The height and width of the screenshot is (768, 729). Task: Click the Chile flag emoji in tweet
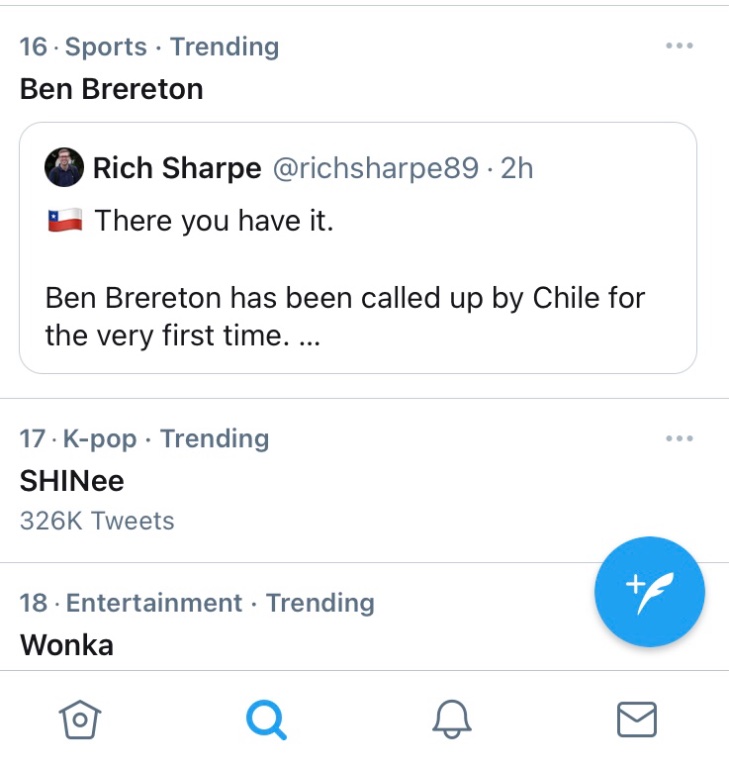click(x=64, y=220)
